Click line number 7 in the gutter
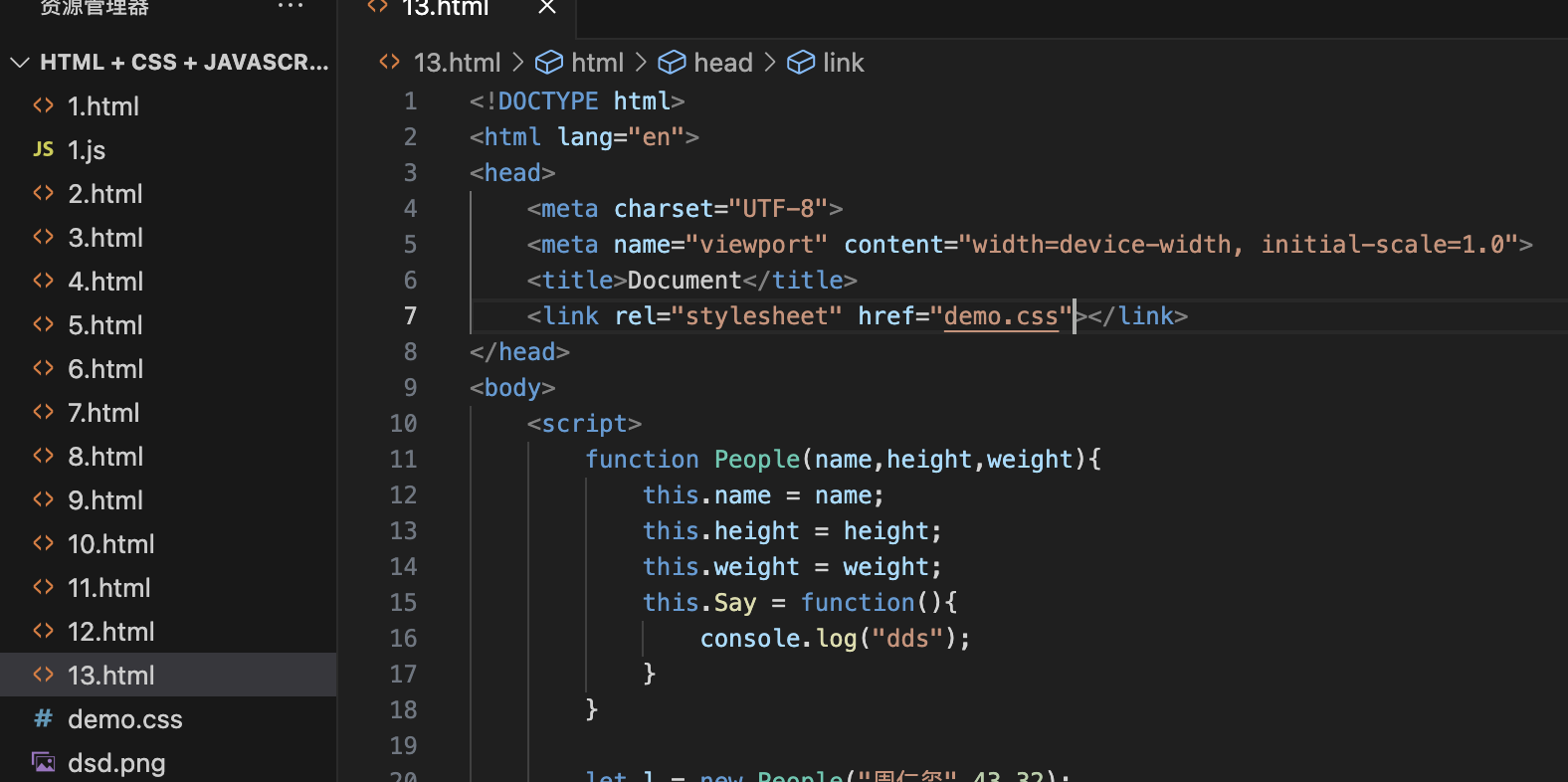This screenshot has height=782, width=1568. (x=410, y=316)
